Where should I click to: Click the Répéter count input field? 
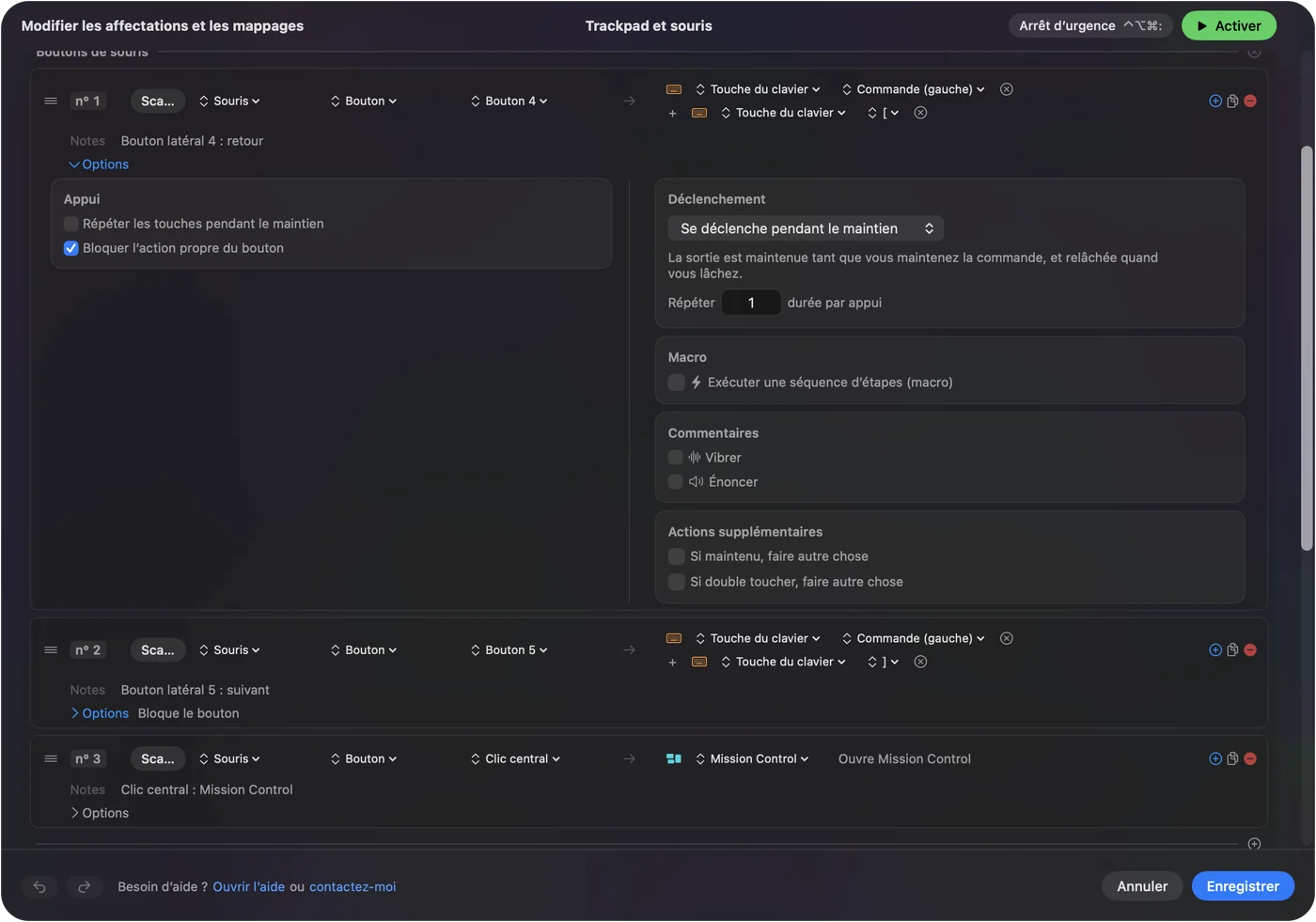[x=751, y=303]
